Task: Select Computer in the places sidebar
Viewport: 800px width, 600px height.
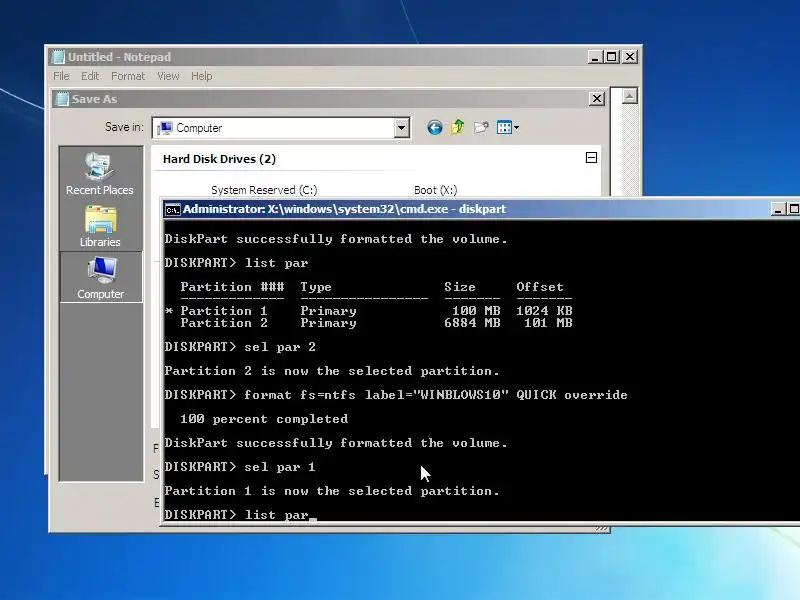Action: point(101,278)
